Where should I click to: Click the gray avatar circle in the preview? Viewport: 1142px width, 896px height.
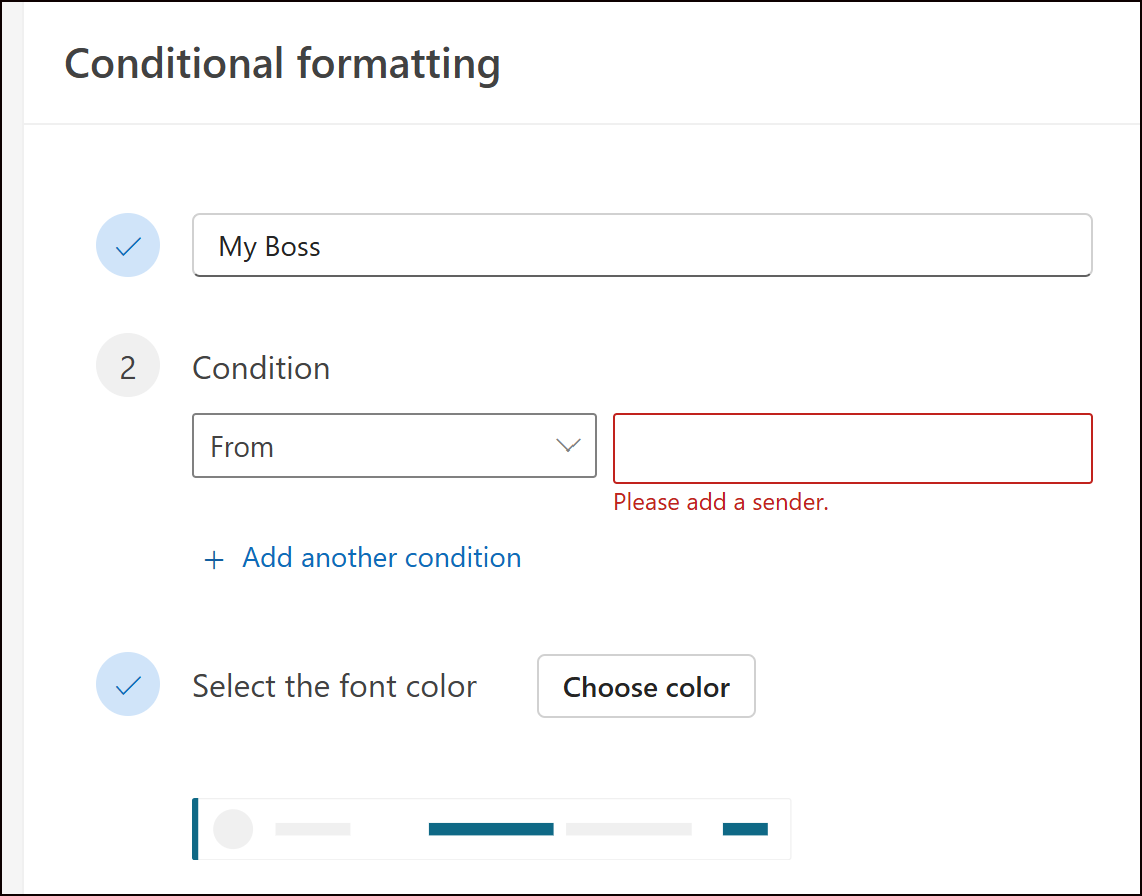pos(234,829)
